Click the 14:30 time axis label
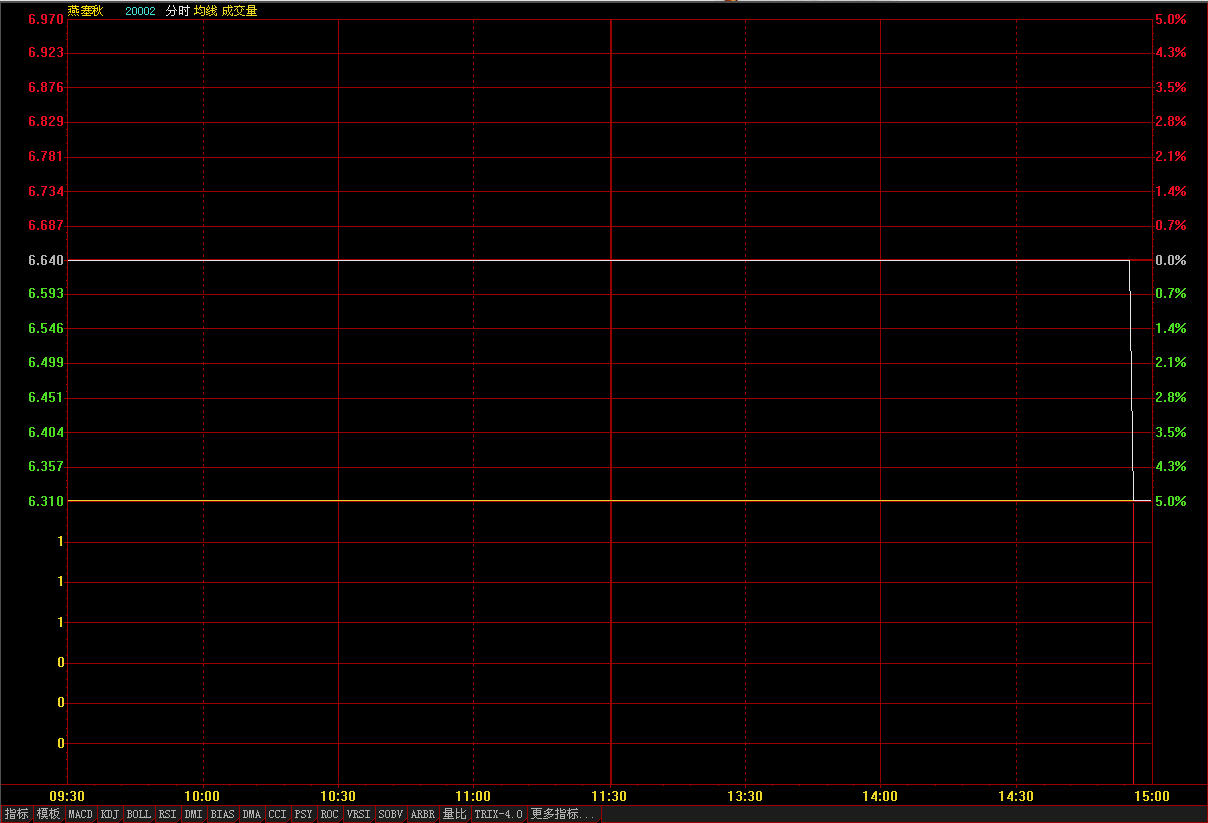This screenshot has width=1208, height=823. pyautogui.click(x=1016, y=796)
